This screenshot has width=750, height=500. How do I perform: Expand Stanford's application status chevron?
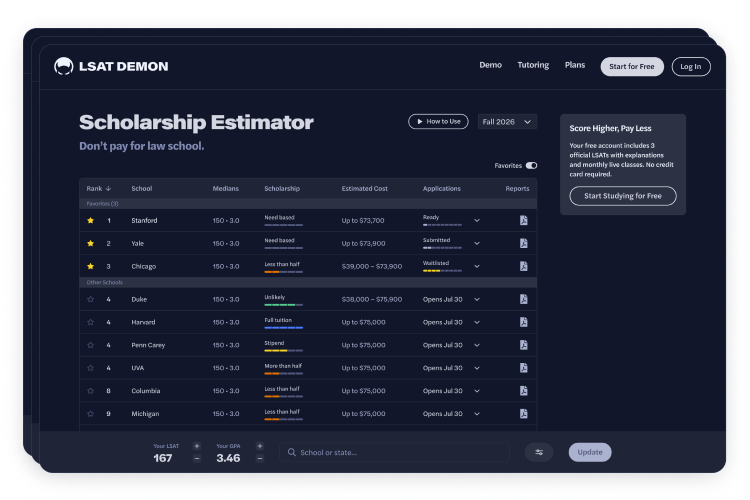[x=477, y=221]
